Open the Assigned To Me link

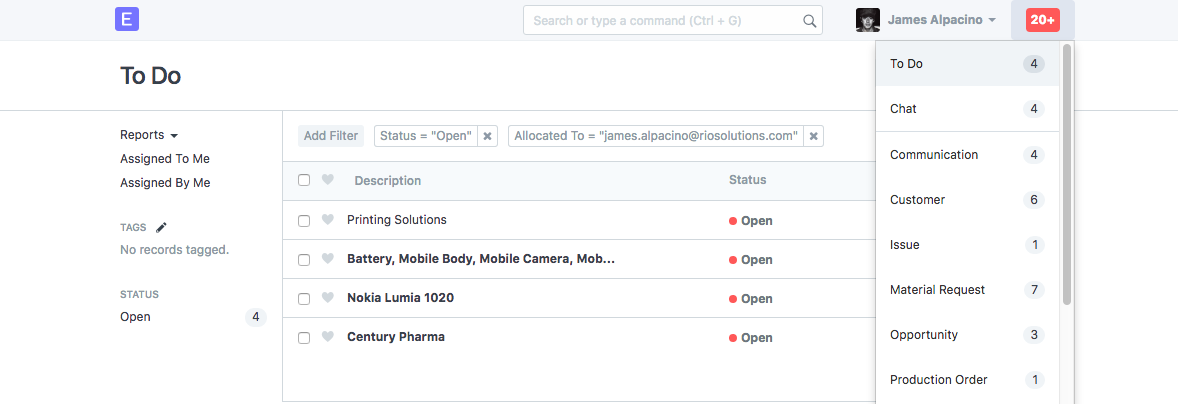[x=165, y=159]
